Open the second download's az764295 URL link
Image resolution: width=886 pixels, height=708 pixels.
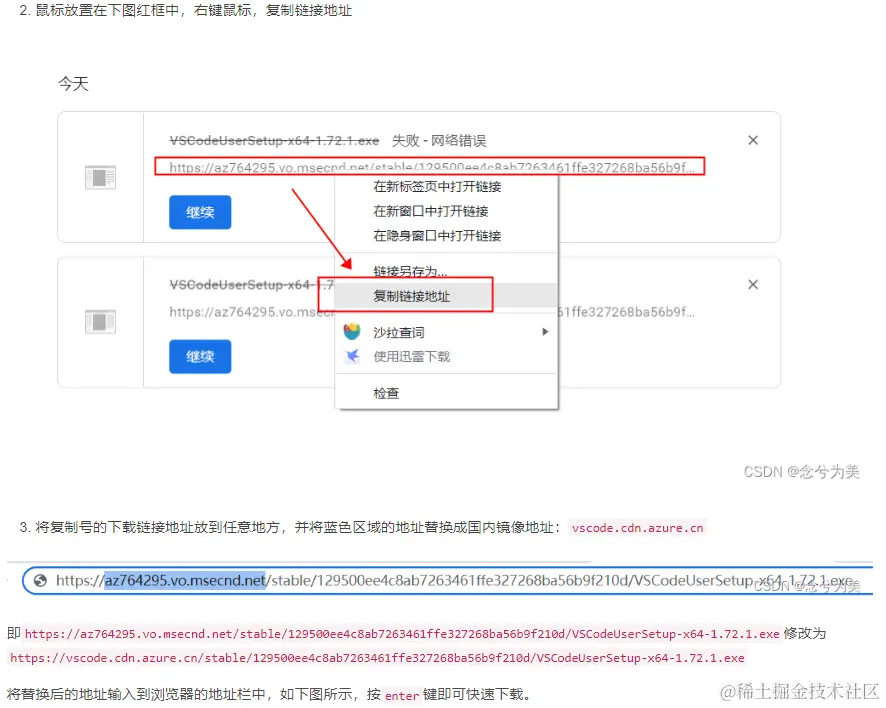point(251,312)
